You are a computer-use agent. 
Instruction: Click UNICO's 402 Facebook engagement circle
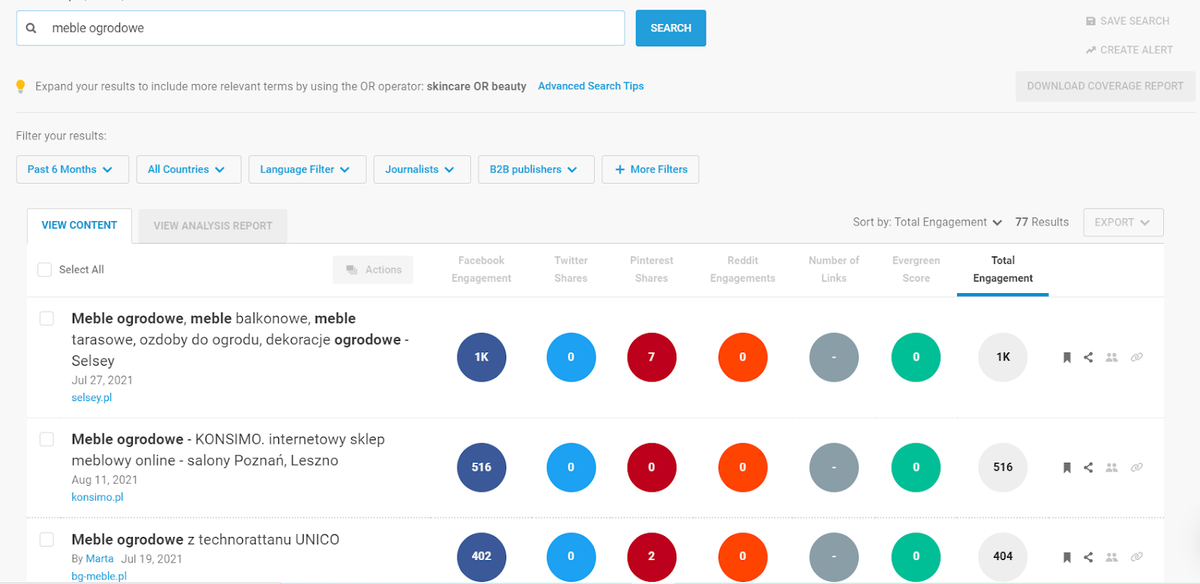pos(481,556)
